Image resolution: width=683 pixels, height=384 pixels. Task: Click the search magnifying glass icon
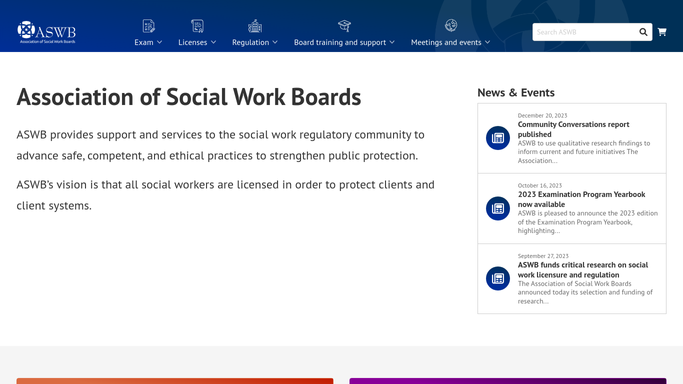(x=643, y=32)
